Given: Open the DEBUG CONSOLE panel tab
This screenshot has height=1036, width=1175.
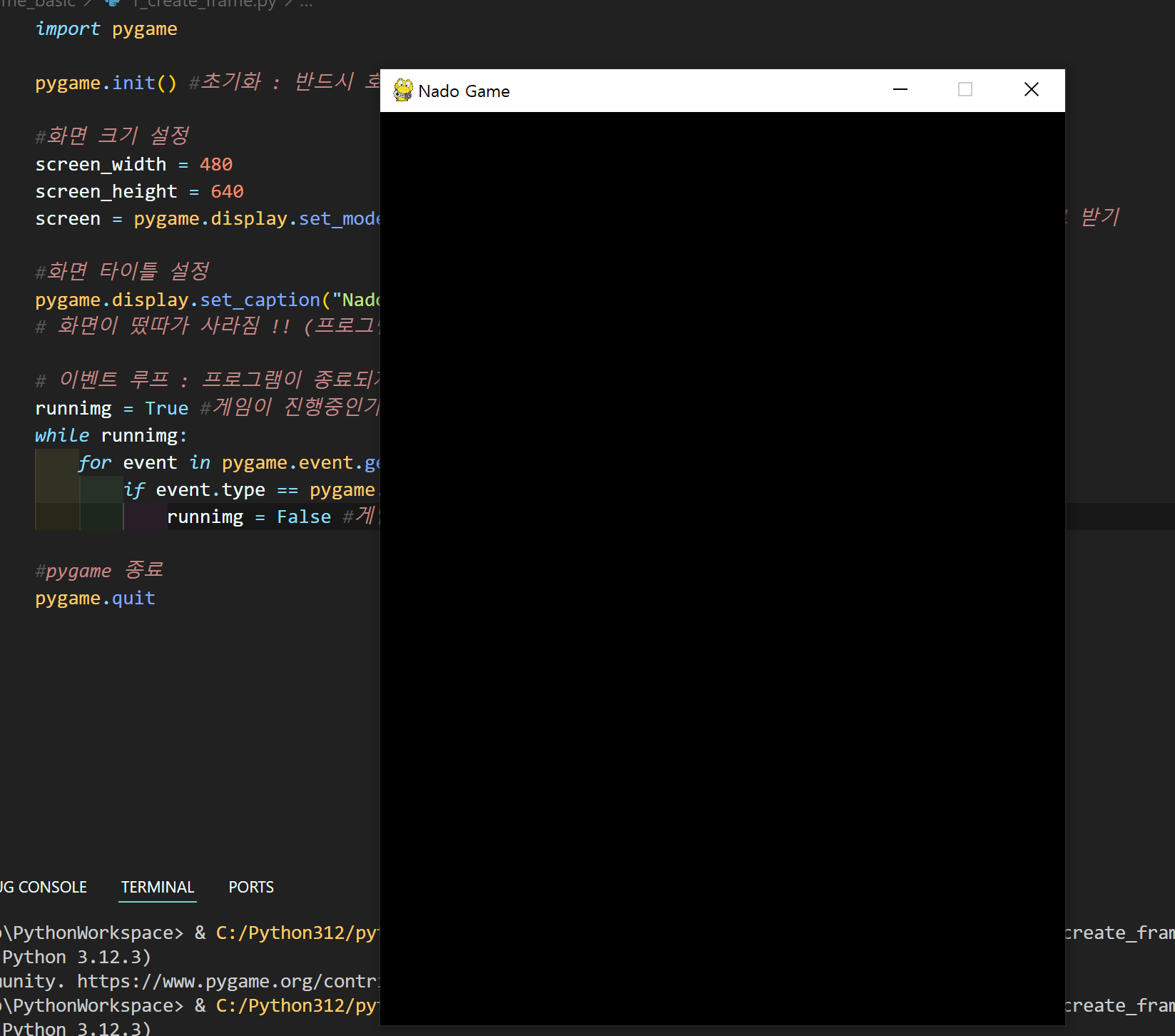Looking at the screenshot, I should point(43,887).
